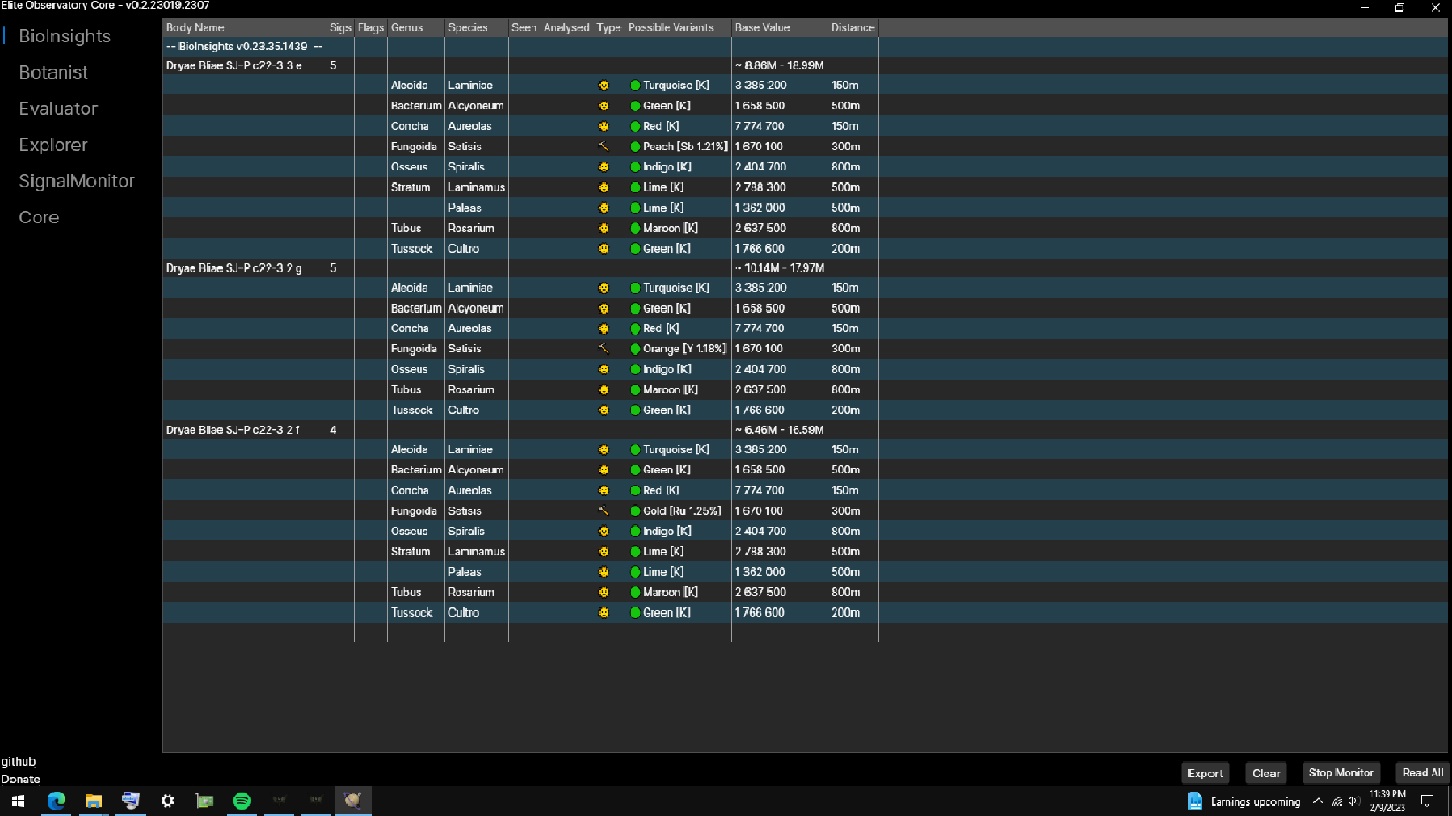Open the notification center icon
The image size is (1452, 816).
[1426, 801]
